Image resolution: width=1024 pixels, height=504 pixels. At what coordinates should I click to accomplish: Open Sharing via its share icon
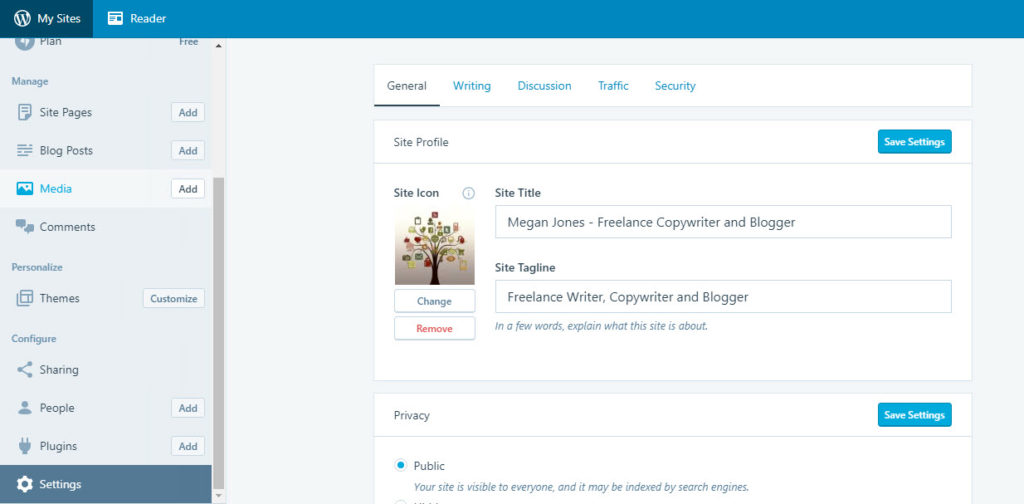(25, 370)
